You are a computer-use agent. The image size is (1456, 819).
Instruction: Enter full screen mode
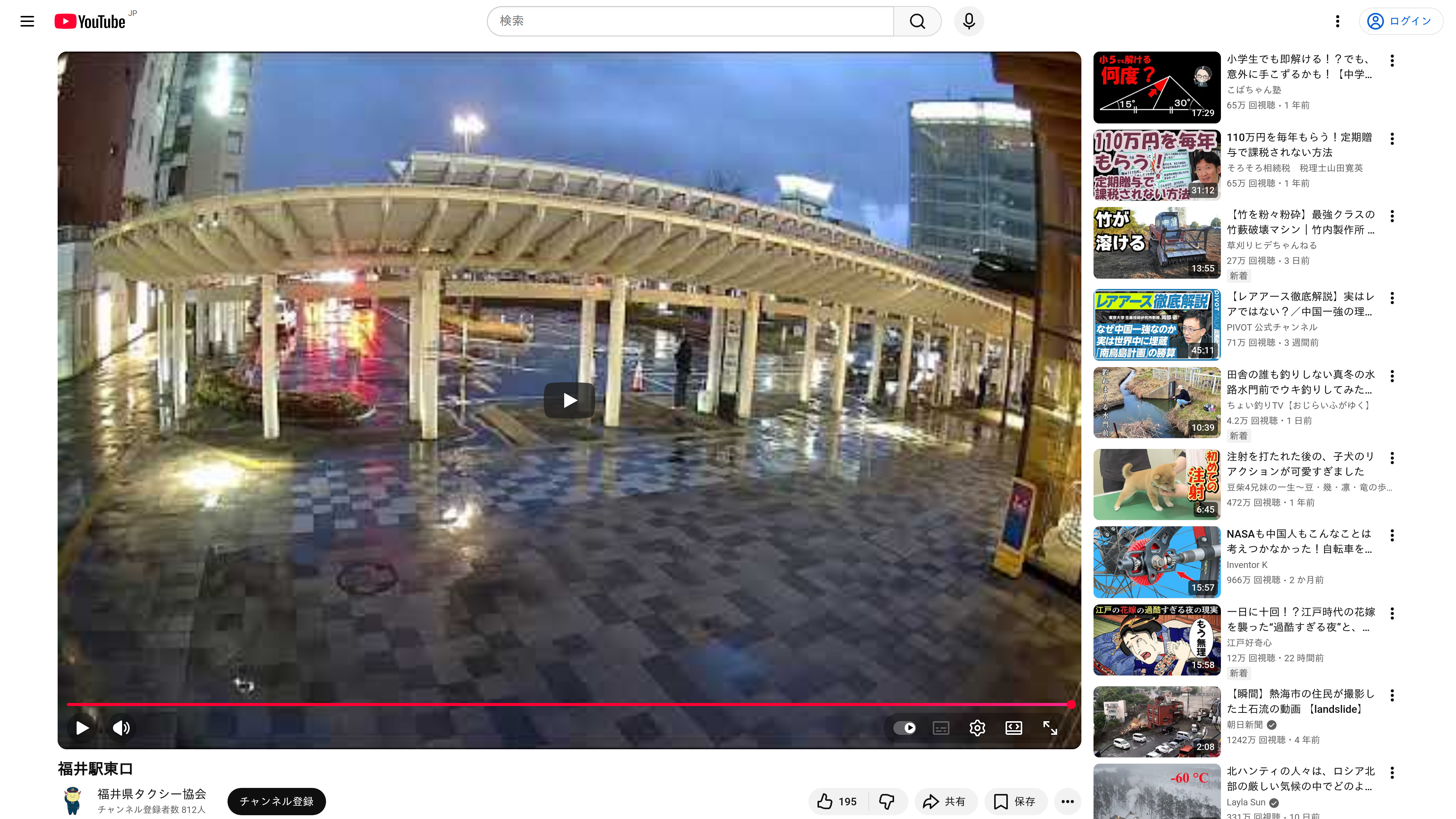click(1050, 728)
